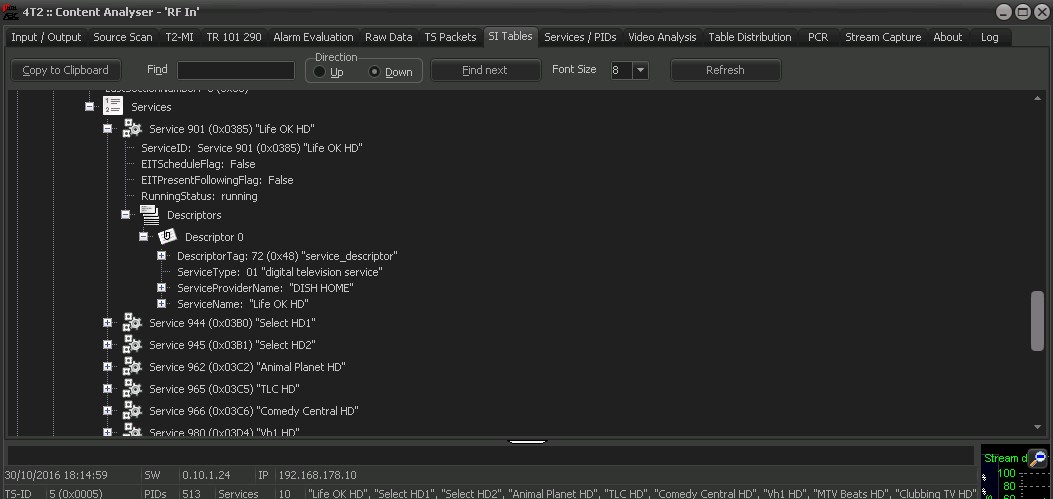
Task: Switch to TR 101 290 tab
Action: coord(234,38)
